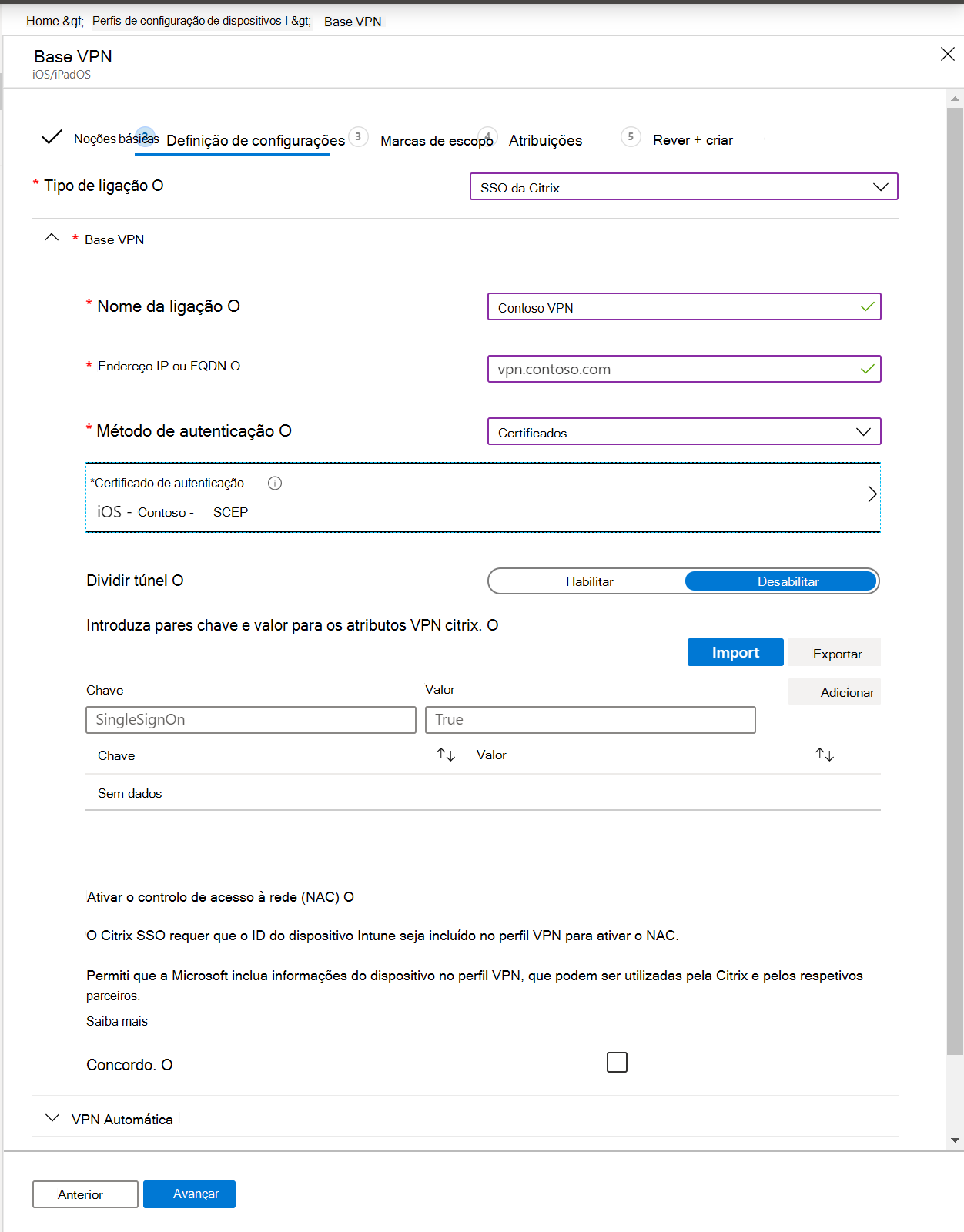Open the Saiba mais link

[117, 1021]
